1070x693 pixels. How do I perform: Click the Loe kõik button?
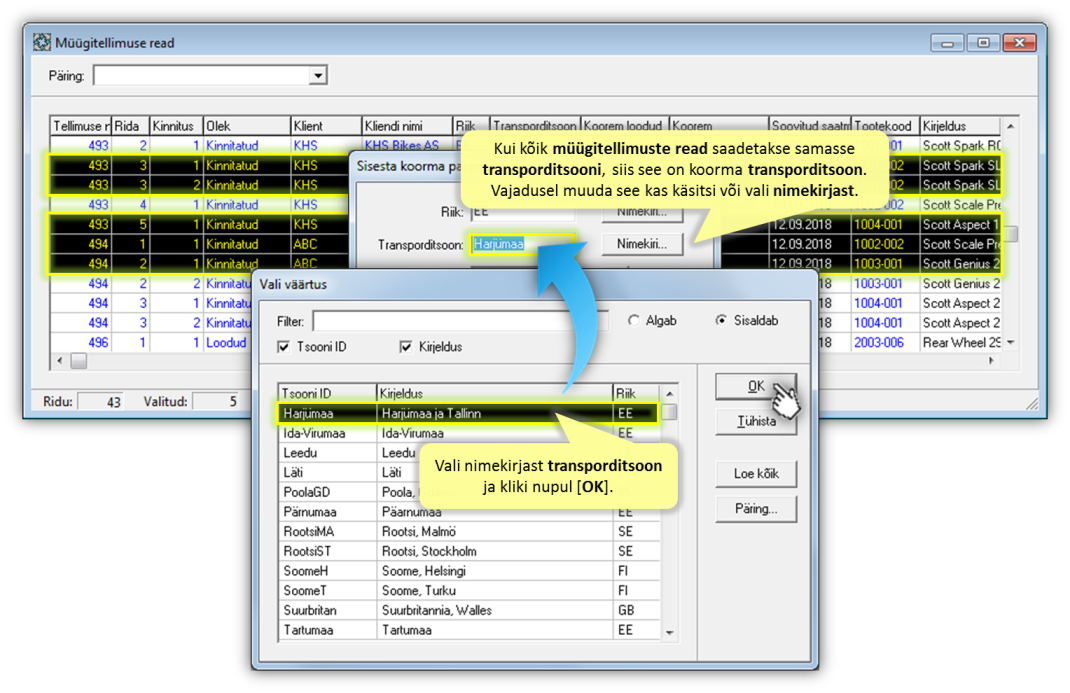tap(756, 474)
